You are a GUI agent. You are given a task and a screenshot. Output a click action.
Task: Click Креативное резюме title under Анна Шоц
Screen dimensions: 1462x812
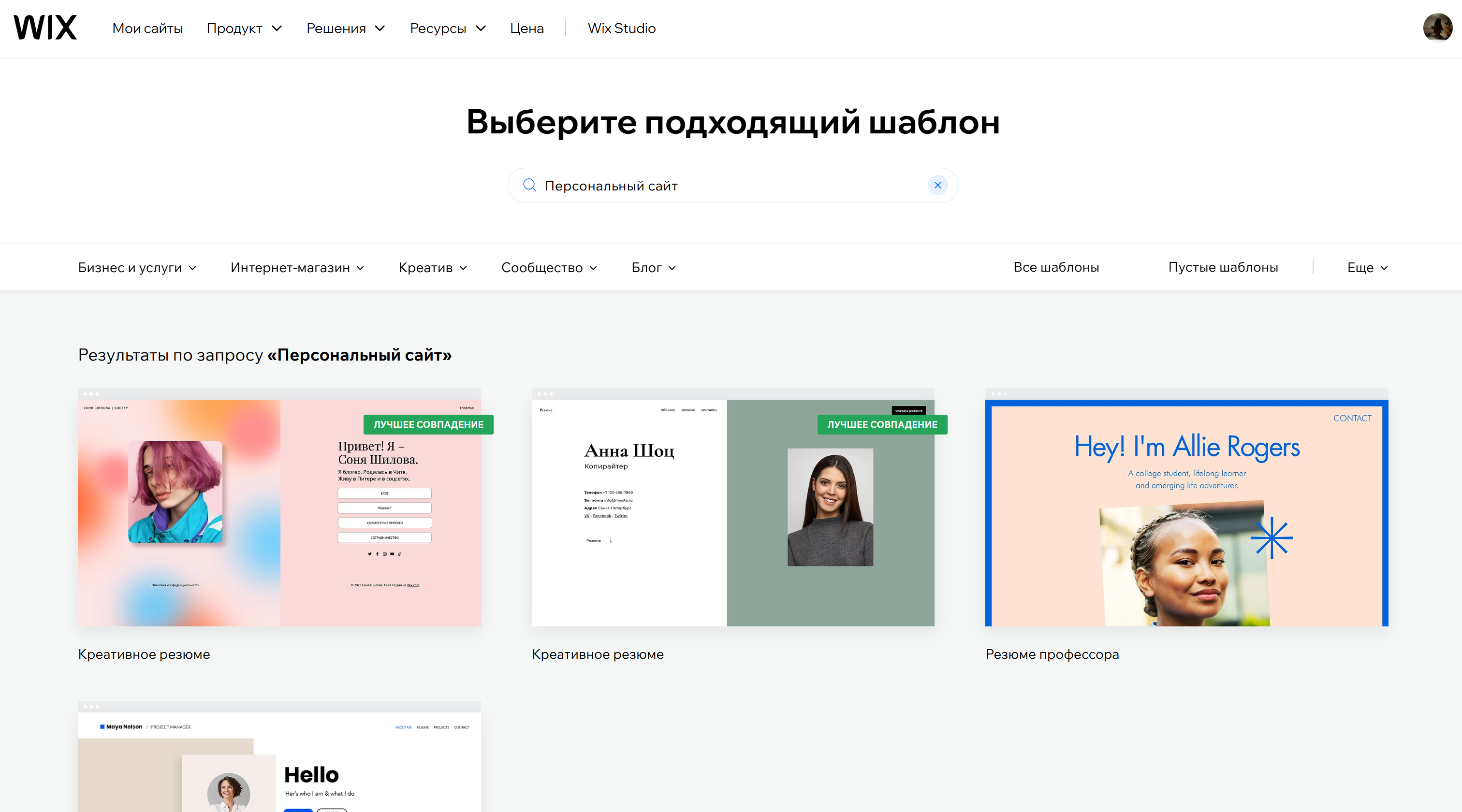[598, 654]
